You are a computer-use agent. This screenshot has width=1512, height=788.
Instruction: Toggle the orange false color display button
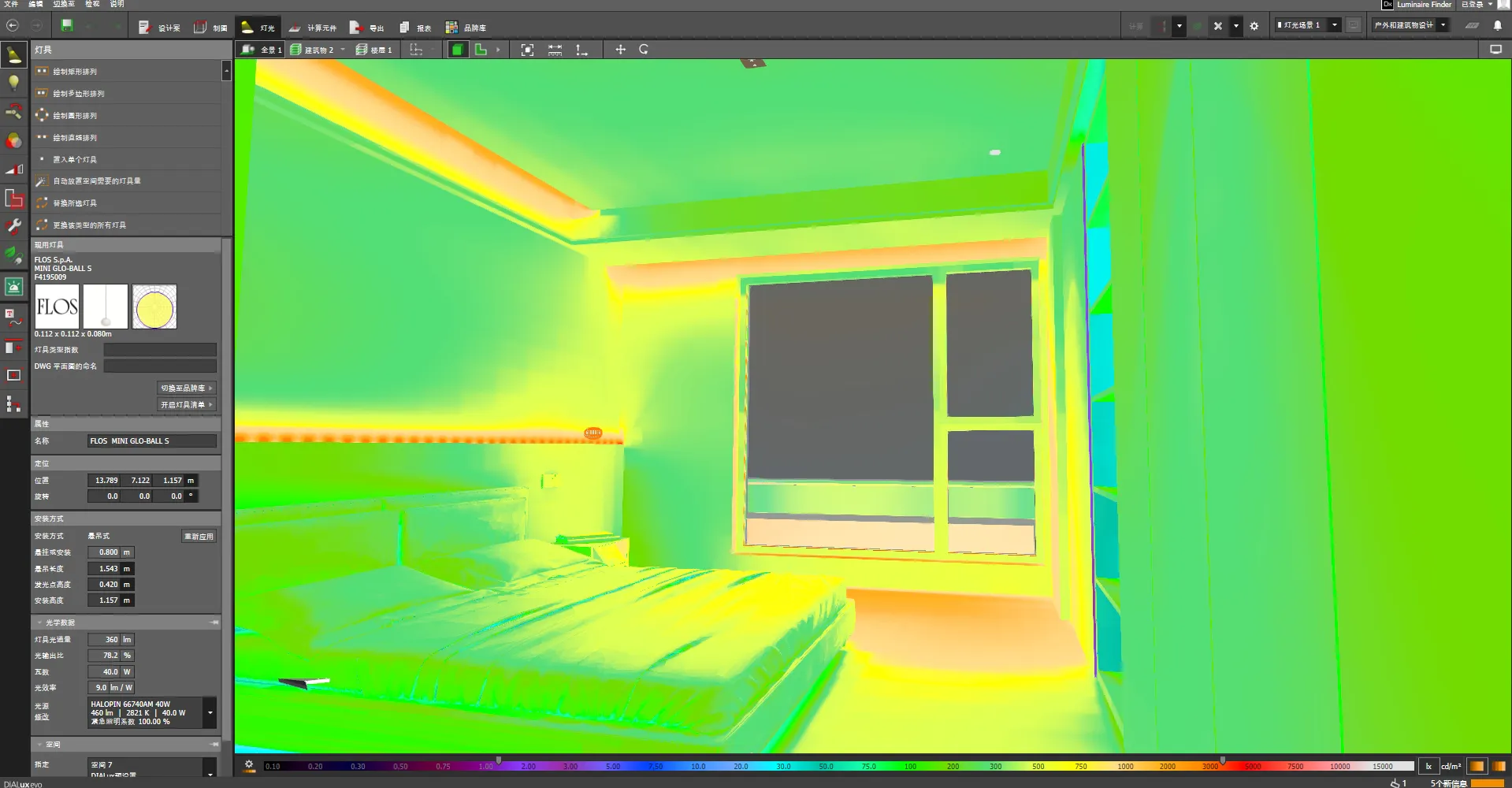tap(1477, 766)
